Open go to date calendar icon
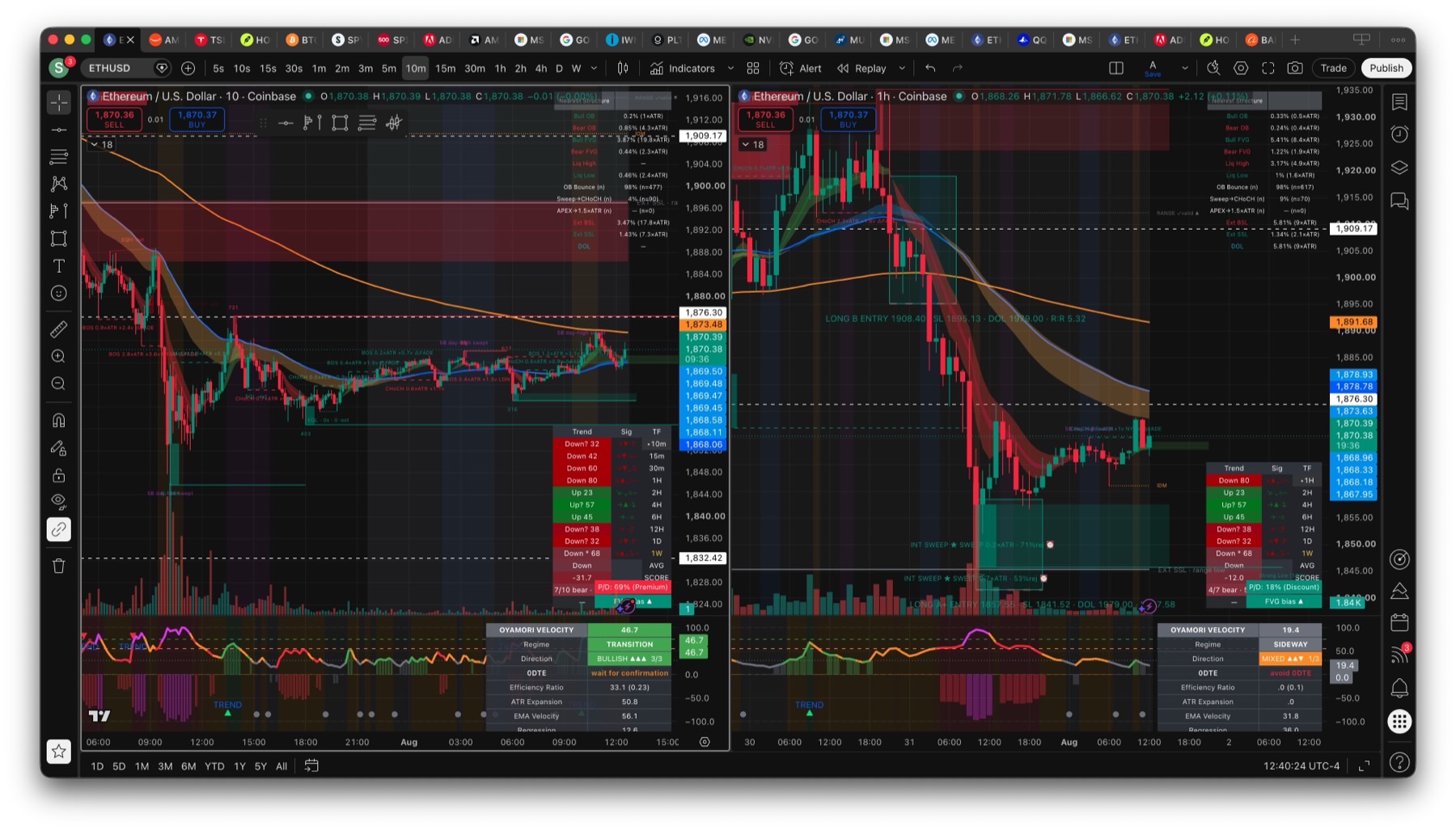 coord(311,765)
